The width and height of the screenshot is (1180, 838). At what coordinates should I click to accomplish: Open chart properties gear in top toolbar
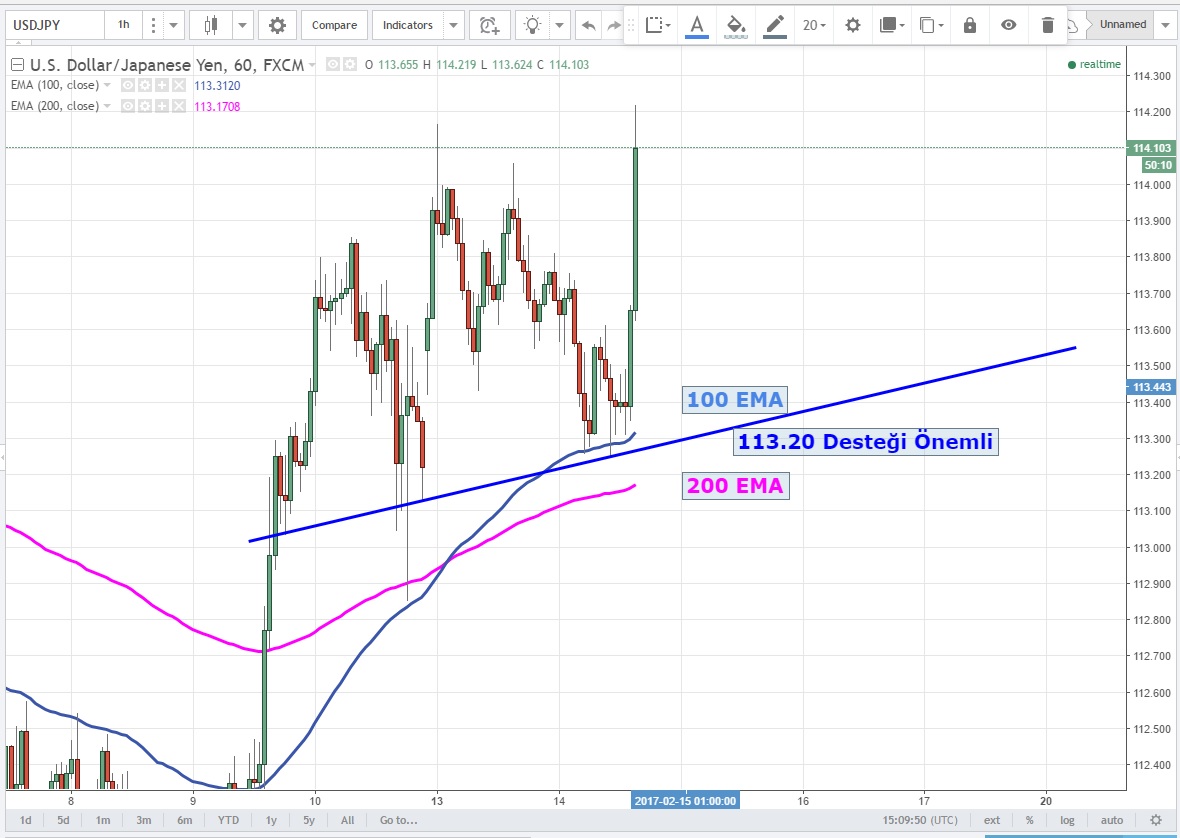point(277,25)
